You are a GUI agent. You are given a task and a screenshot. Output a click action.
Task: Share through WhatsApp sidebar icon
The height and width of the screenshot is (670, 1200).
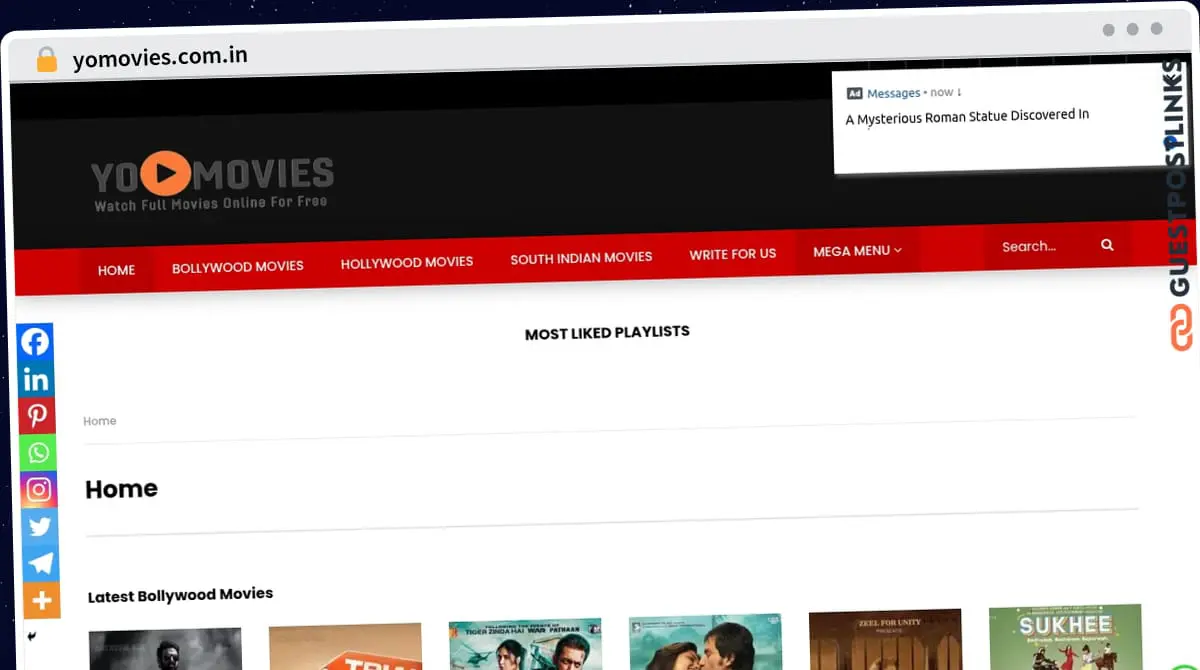click(38, 453)
